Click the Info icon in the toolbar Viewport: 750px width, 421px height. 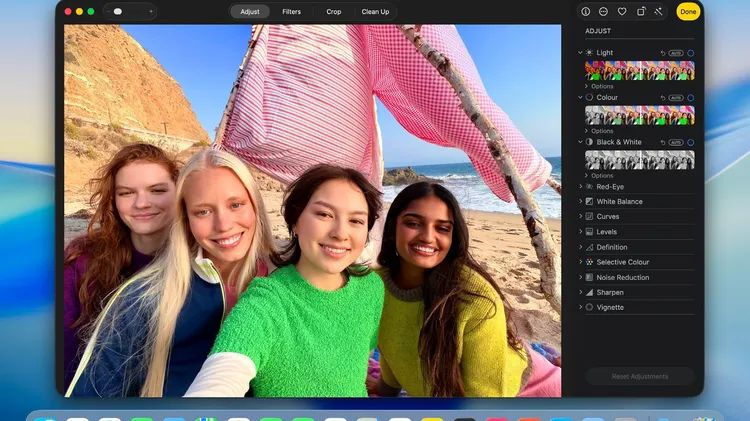586,12
